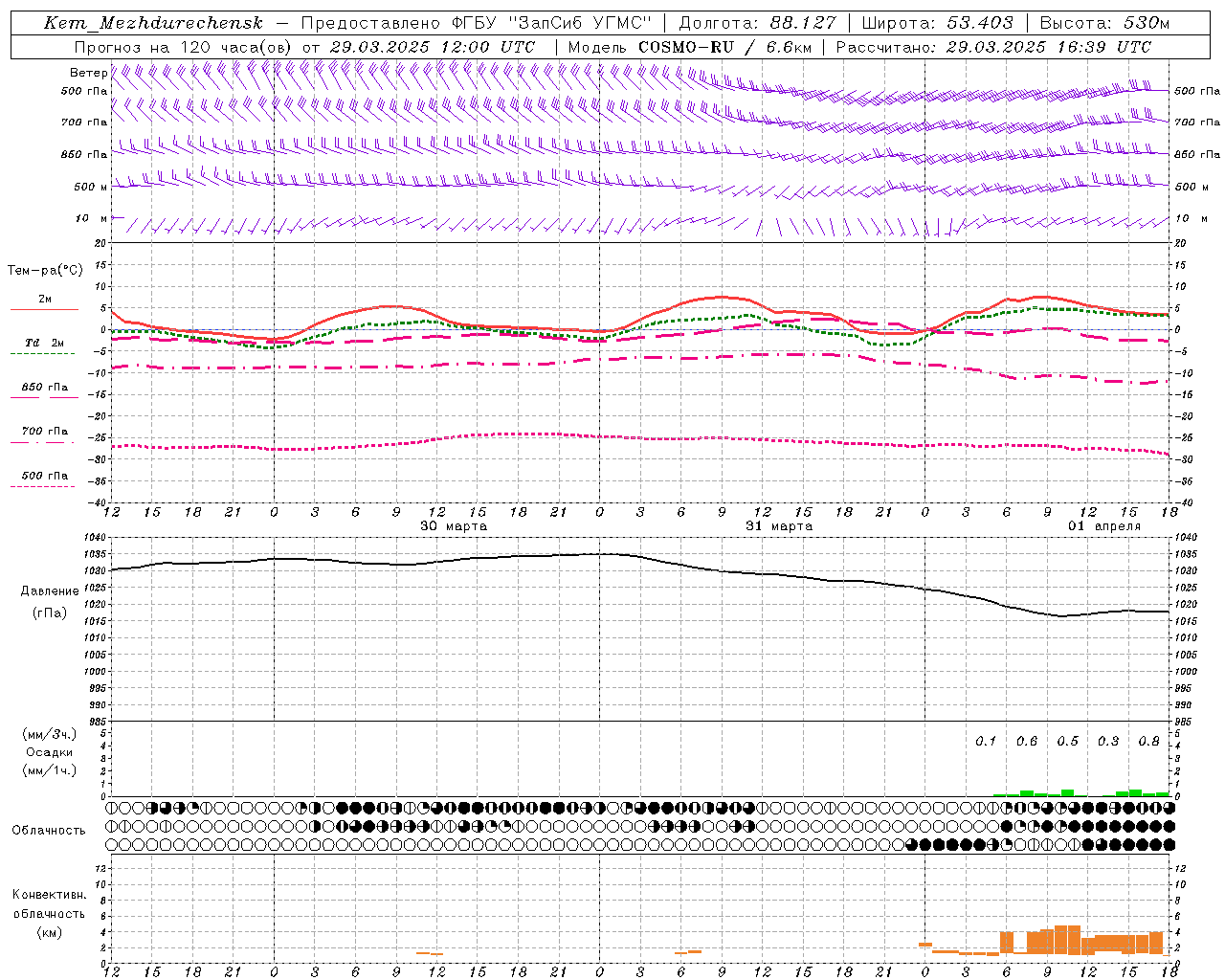Click the 850 гПа entry in temperature legend
This screenshot has height=980, width=1225.
(x=45, y=388)
